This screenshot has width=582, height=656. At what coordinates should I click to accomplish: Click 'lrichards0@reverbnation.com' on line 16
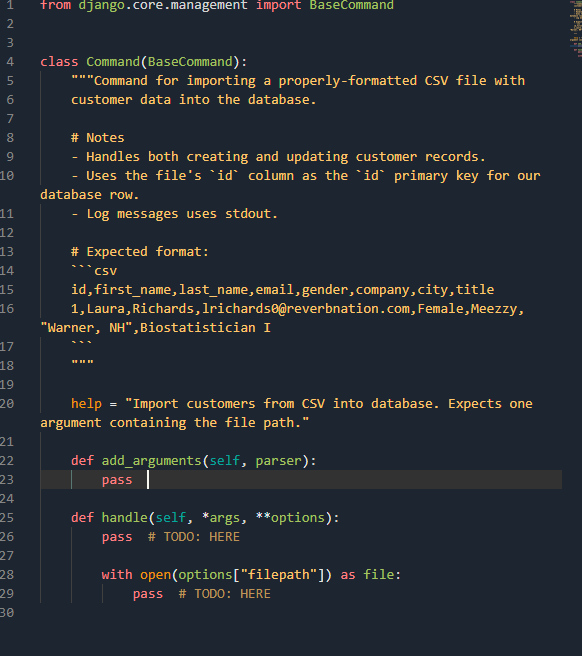(306, 309)
